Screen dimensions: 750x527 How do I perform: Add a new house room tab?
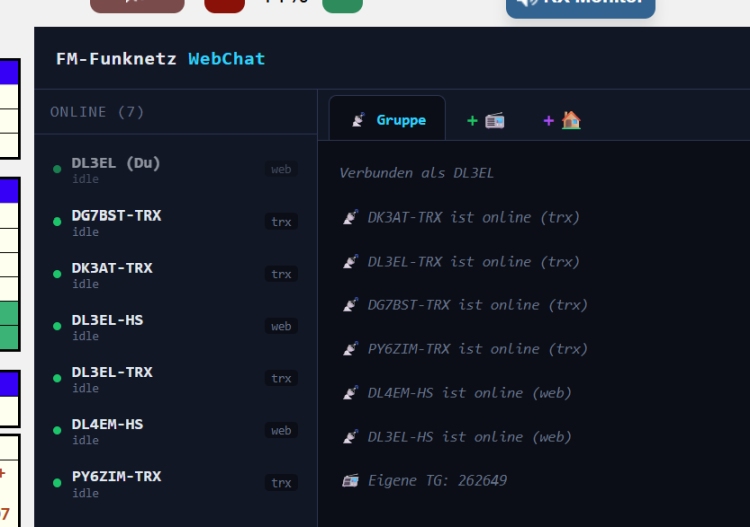pyautogui.click(x=562, y=120)
